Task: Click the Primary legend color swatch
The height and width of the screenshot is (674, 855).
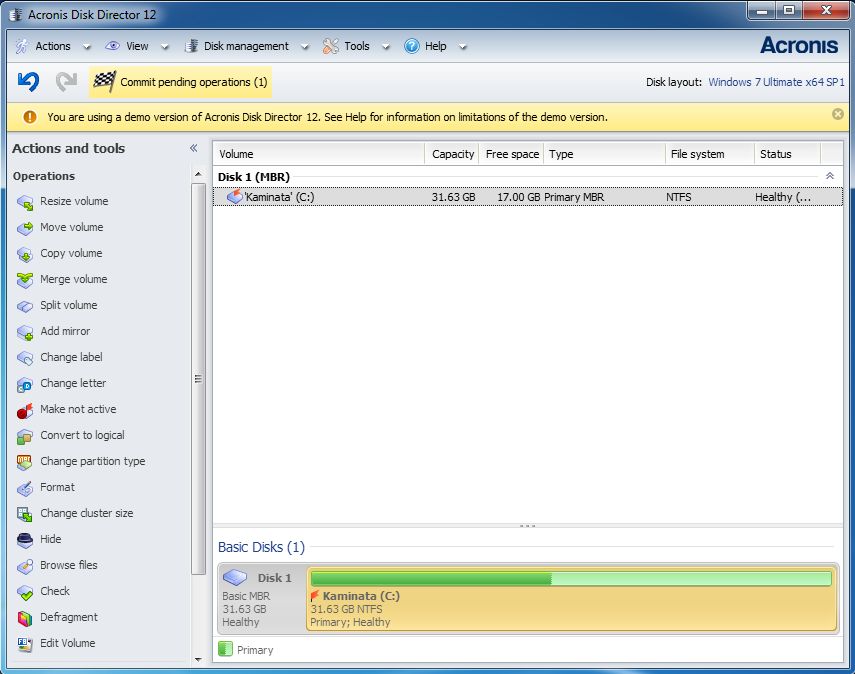Action: tap(225, 649)
